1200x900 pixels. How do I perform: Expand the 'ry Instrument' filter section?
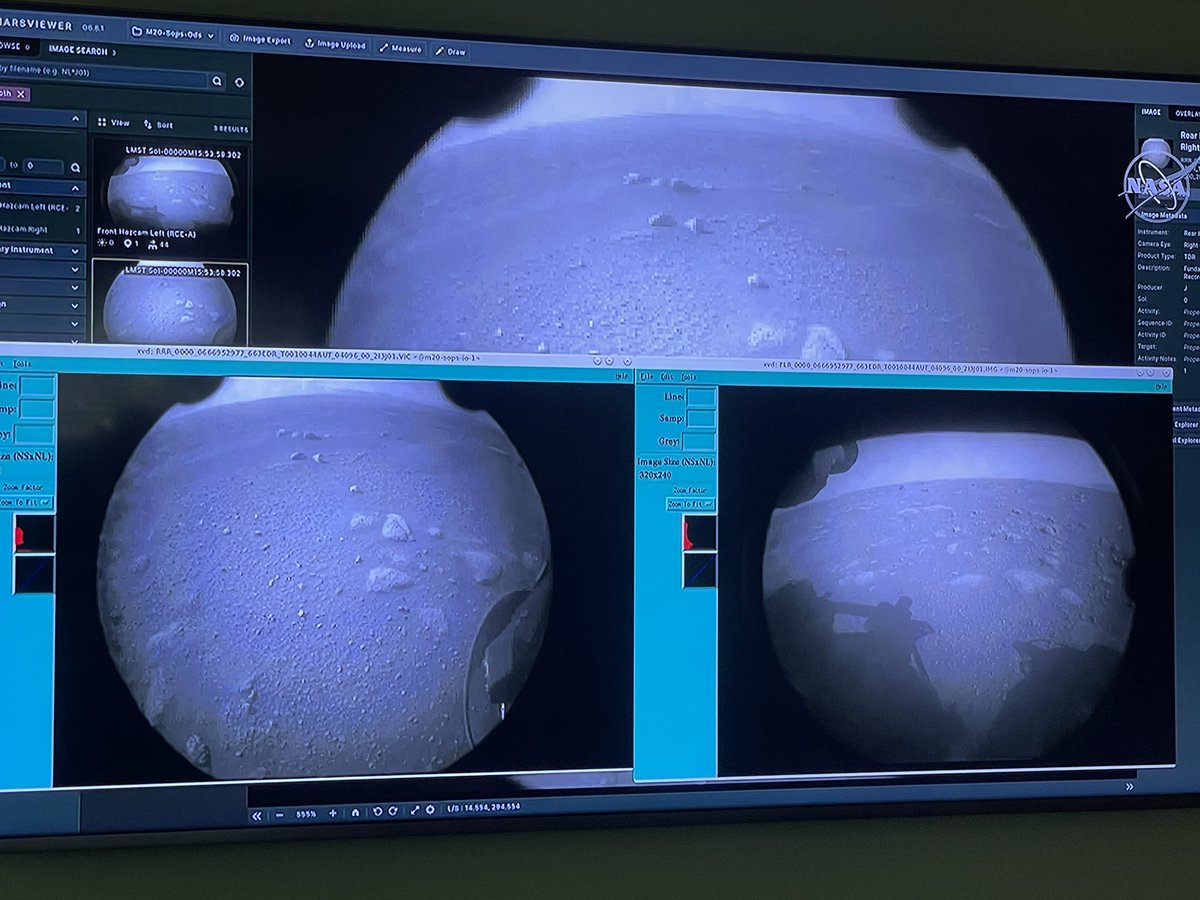(x=42, y=250)
